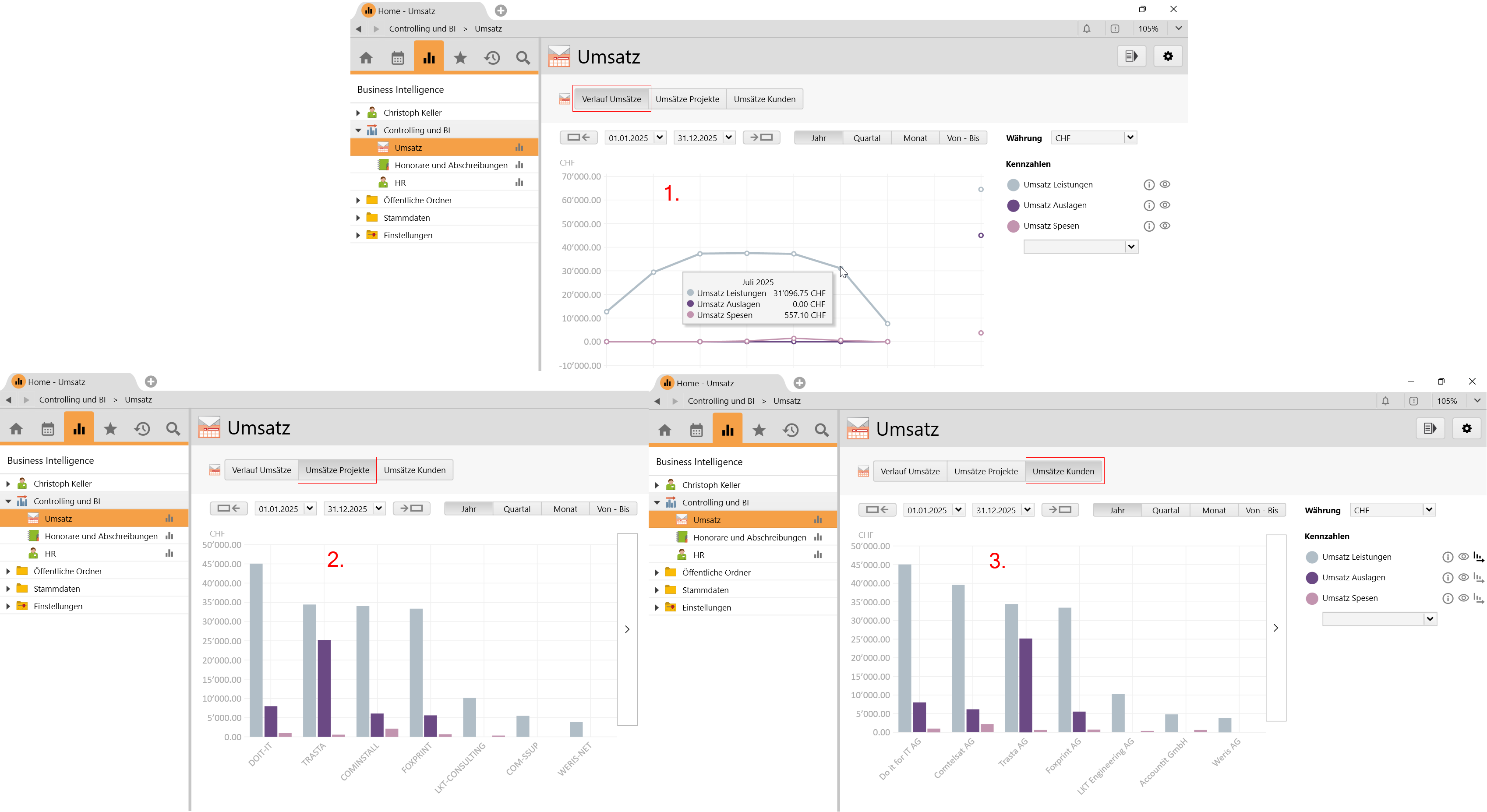Toggle Umsatz Spesen visibility in the line chart

pyautogui.click(x=1165, y=226)
